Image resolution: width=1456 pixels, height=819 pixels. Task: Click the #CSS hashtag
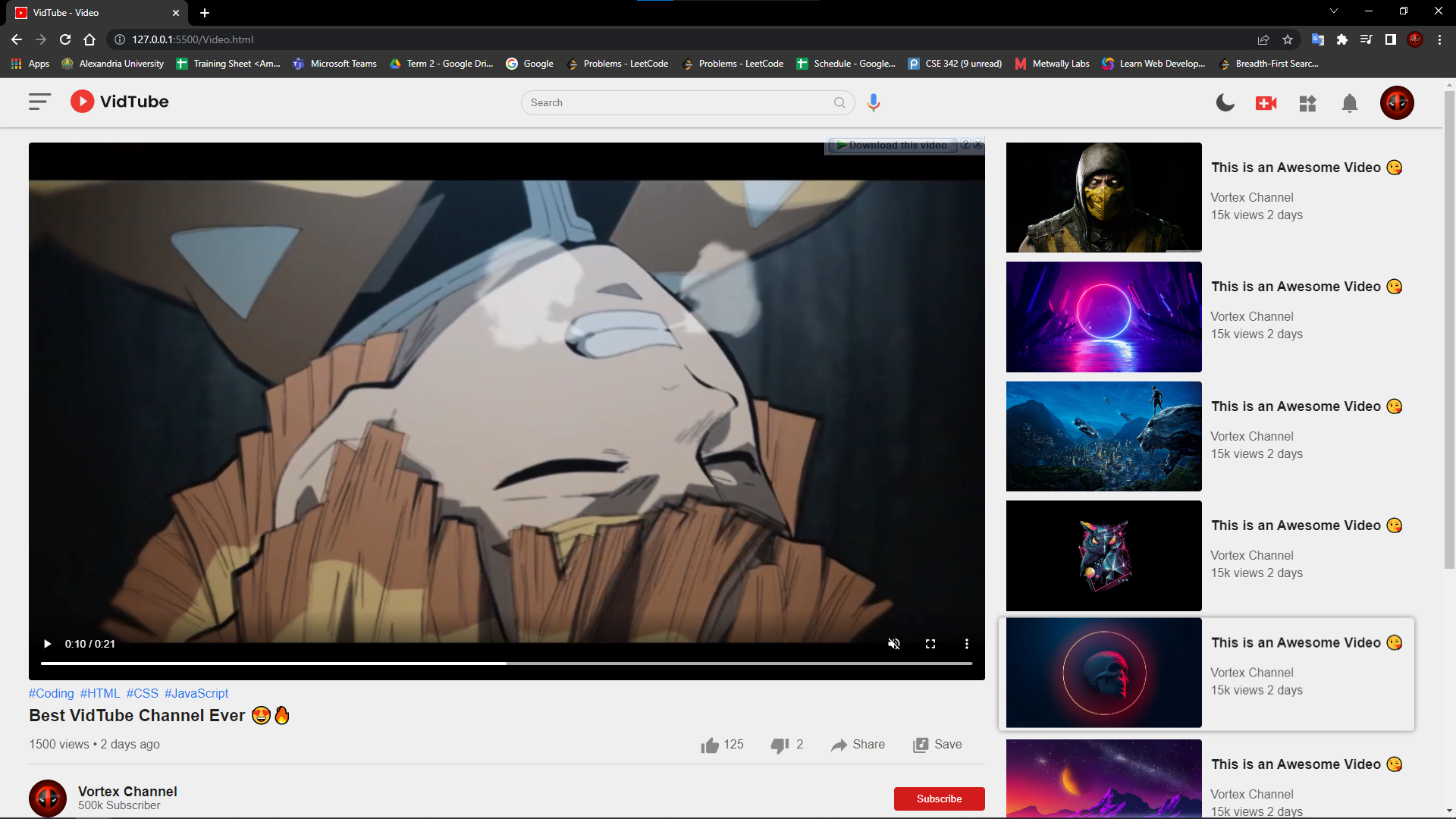tap(143, 693)
